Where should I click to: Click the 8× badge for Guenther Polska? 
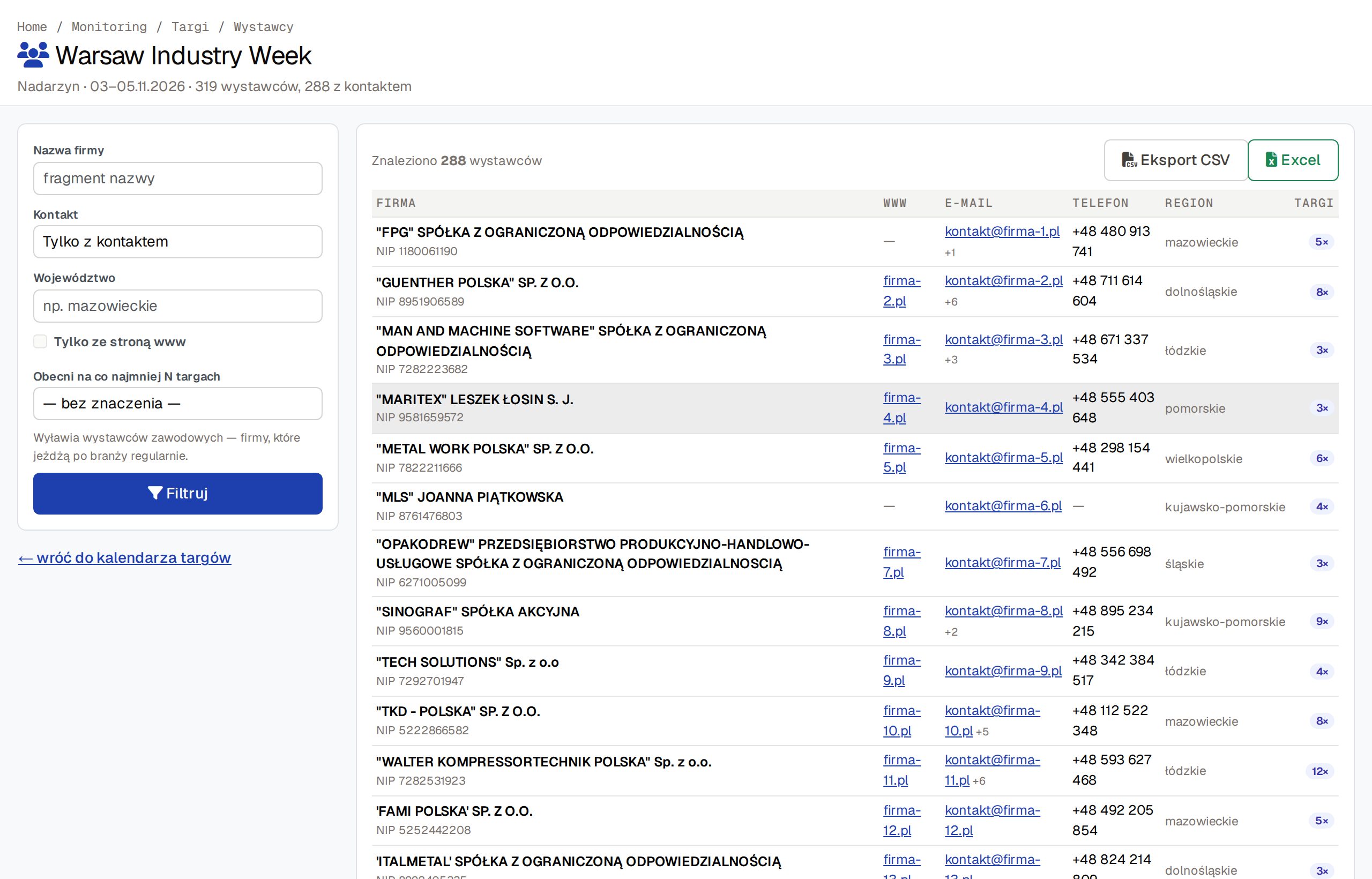pos(1322,292)
